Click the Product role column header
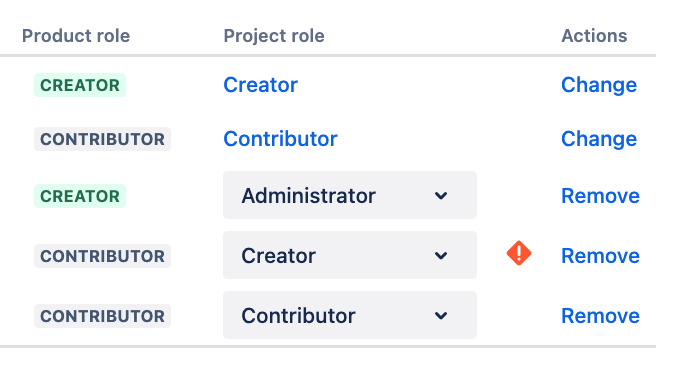Image resolution: width=686 pixels, height=374 pixels. (76, 36)
